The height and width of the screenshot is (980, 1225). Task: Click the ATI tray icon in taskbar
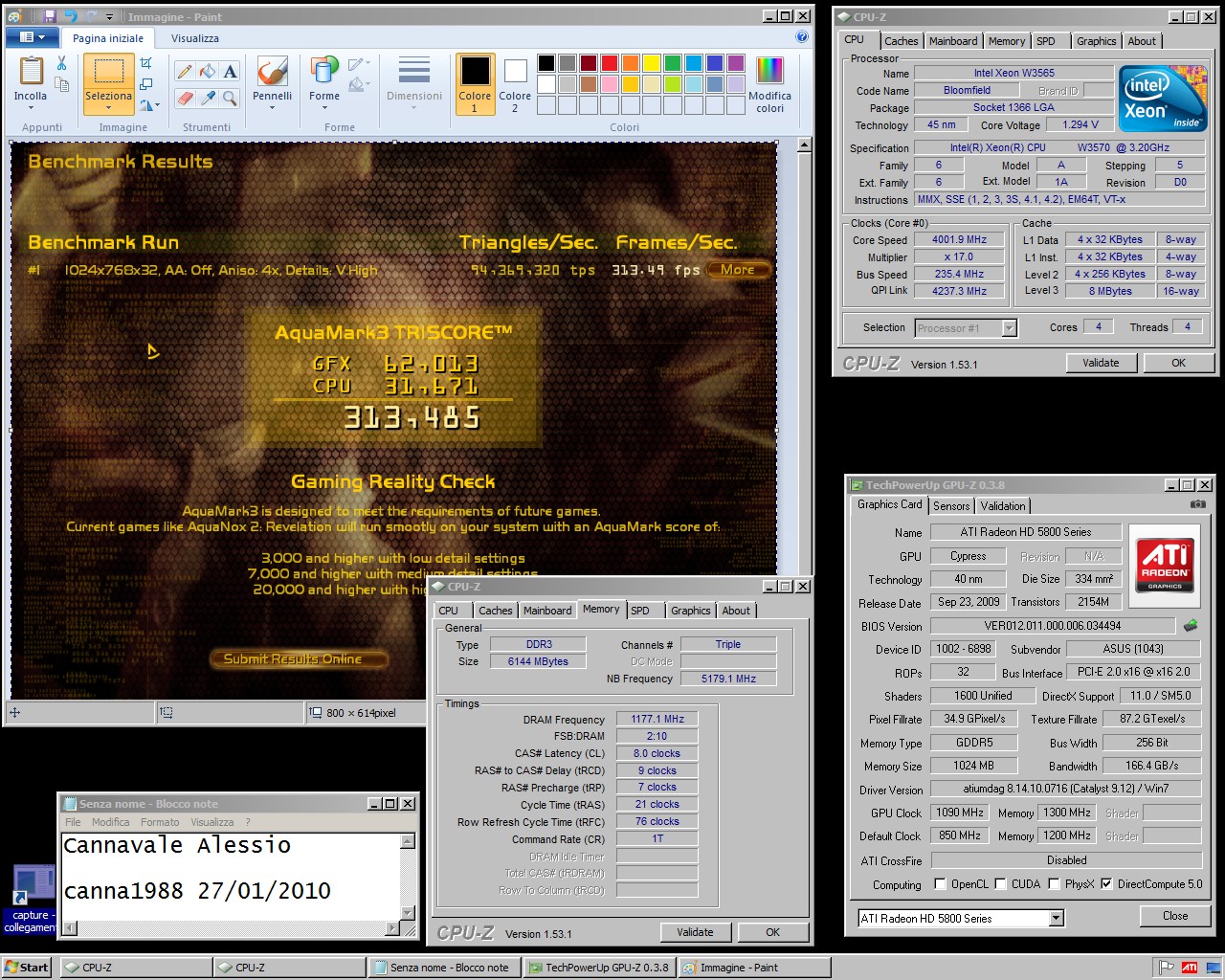coord(1189,968)
